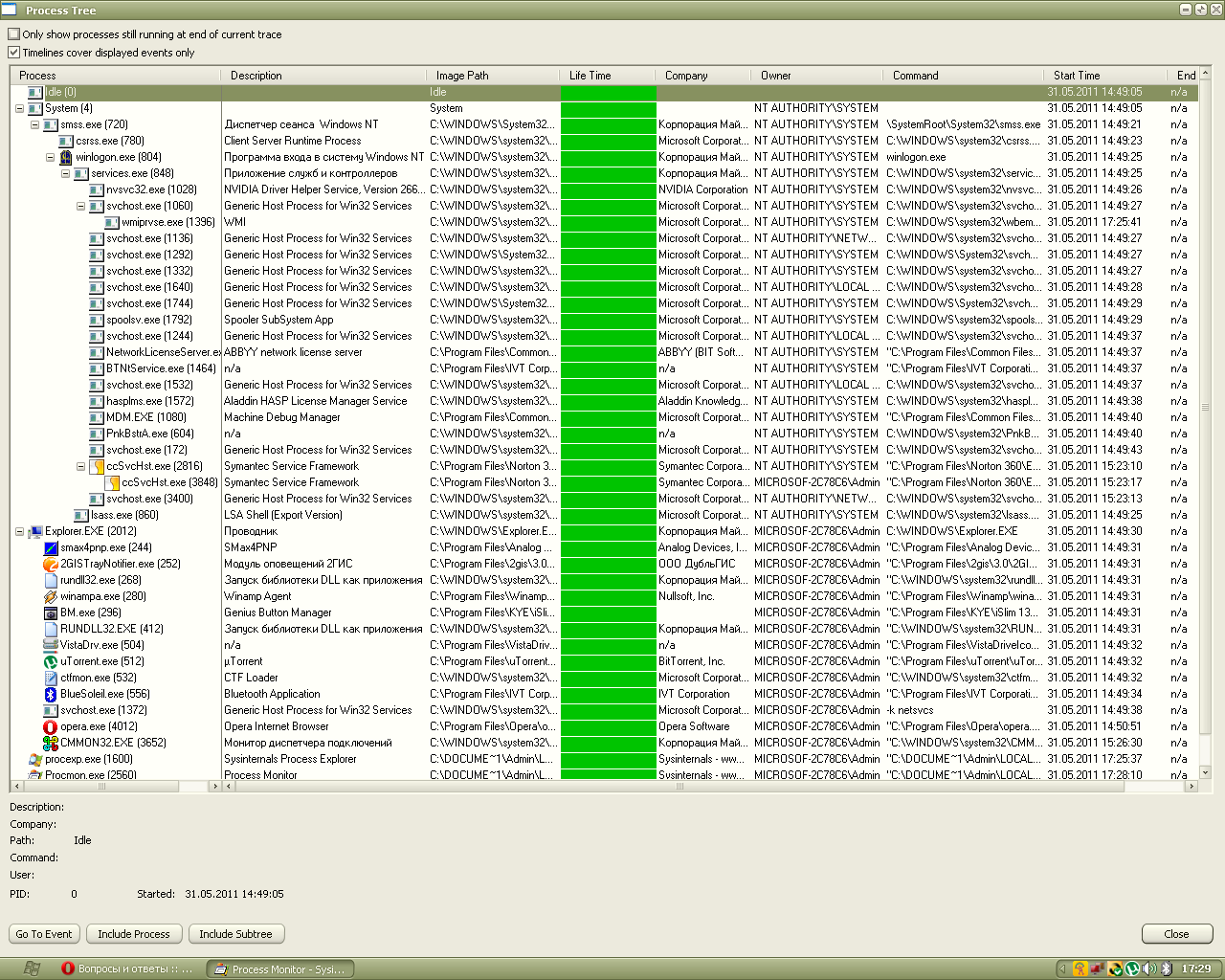
Task: Click the hasplms.exe process icon
Action: (x=97, y=401)
